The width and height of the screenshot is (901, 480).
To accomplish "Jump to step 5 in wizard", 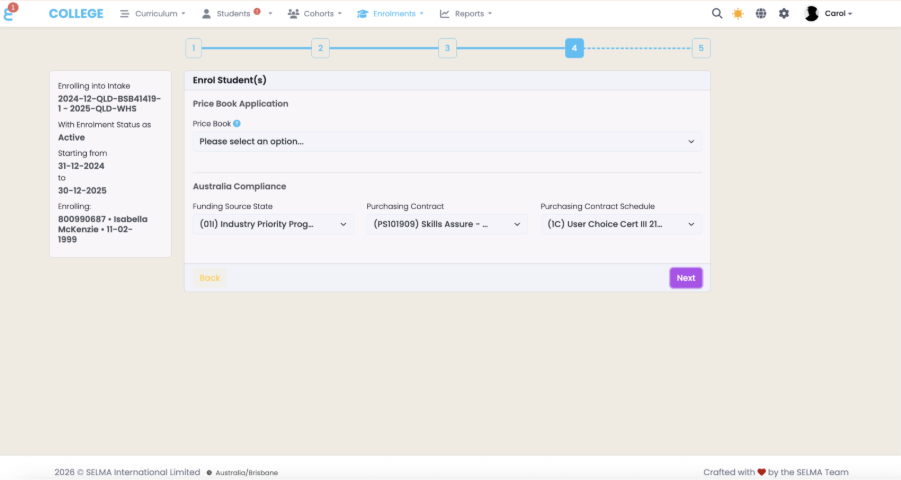I will click(x=701, y=48).
